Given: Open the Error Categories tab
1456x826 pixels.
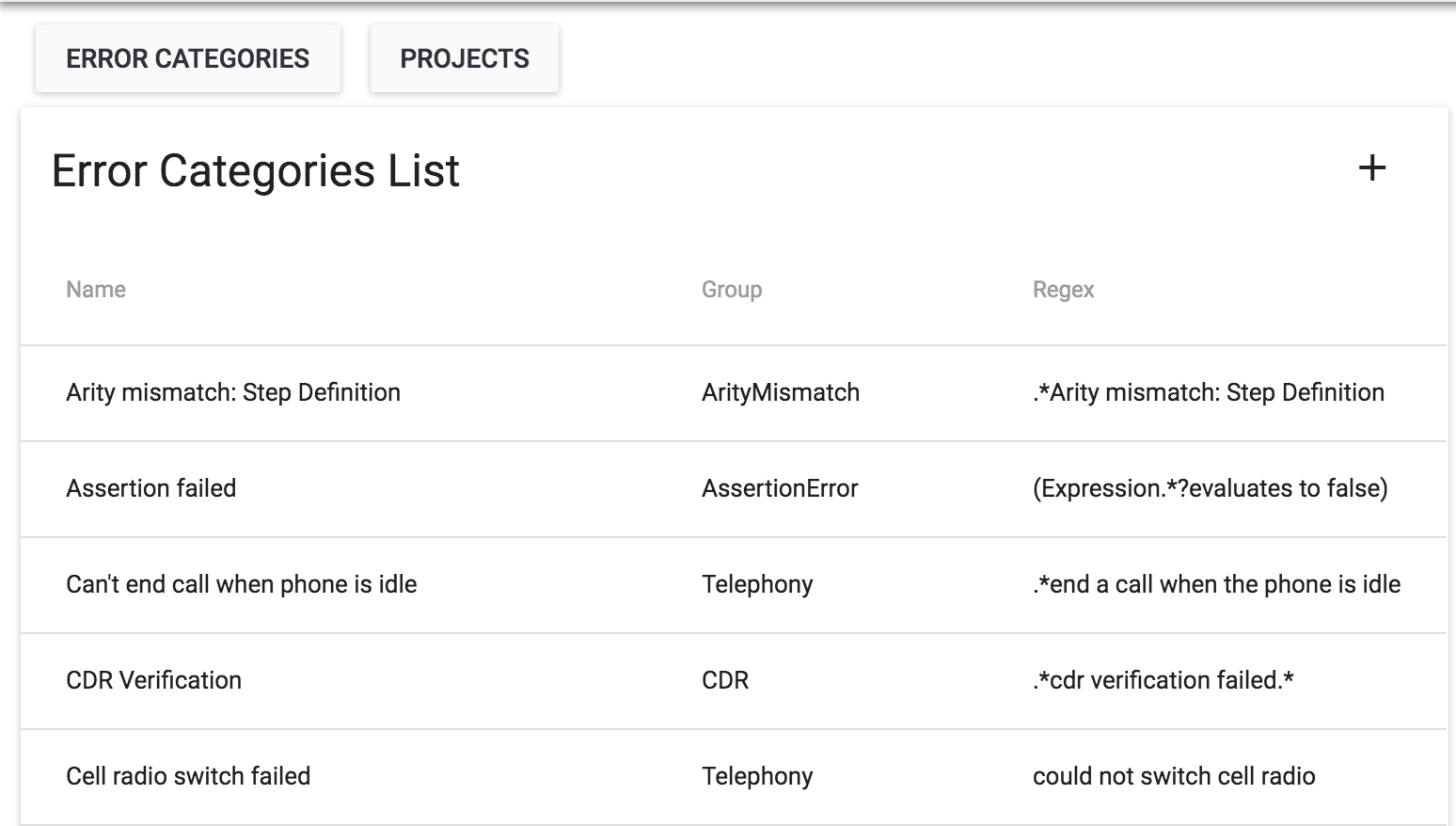Looking at the screenshot, I should click(188, 58).
